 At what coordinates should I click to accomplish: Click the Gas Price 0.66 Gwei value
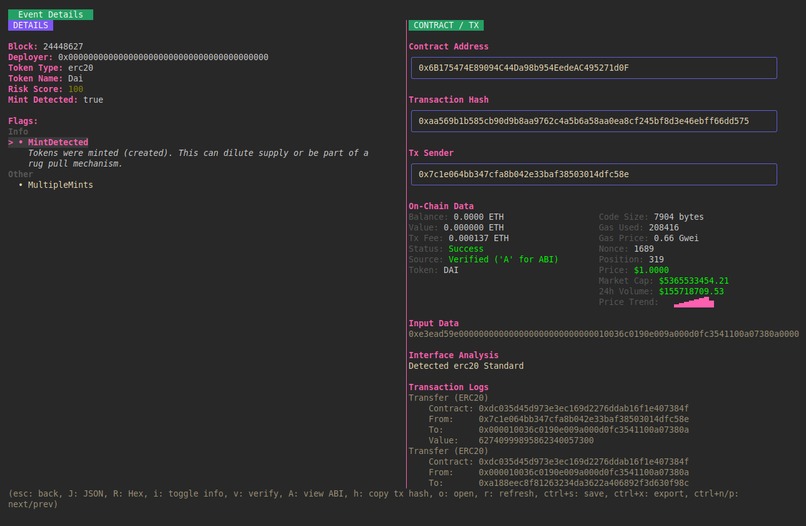coord(676,238)
